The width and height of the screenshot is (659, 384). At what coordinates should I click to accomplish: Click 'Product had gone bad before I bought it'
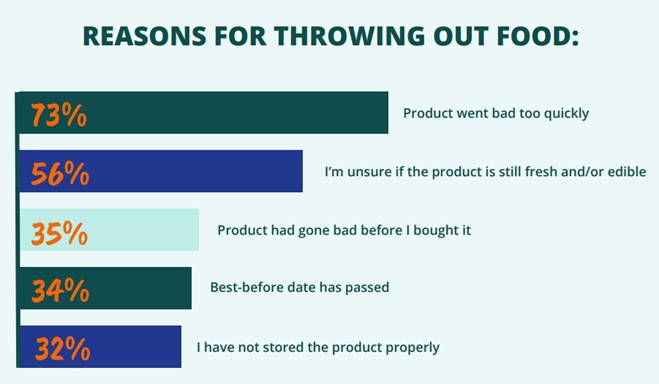[344, 230]
